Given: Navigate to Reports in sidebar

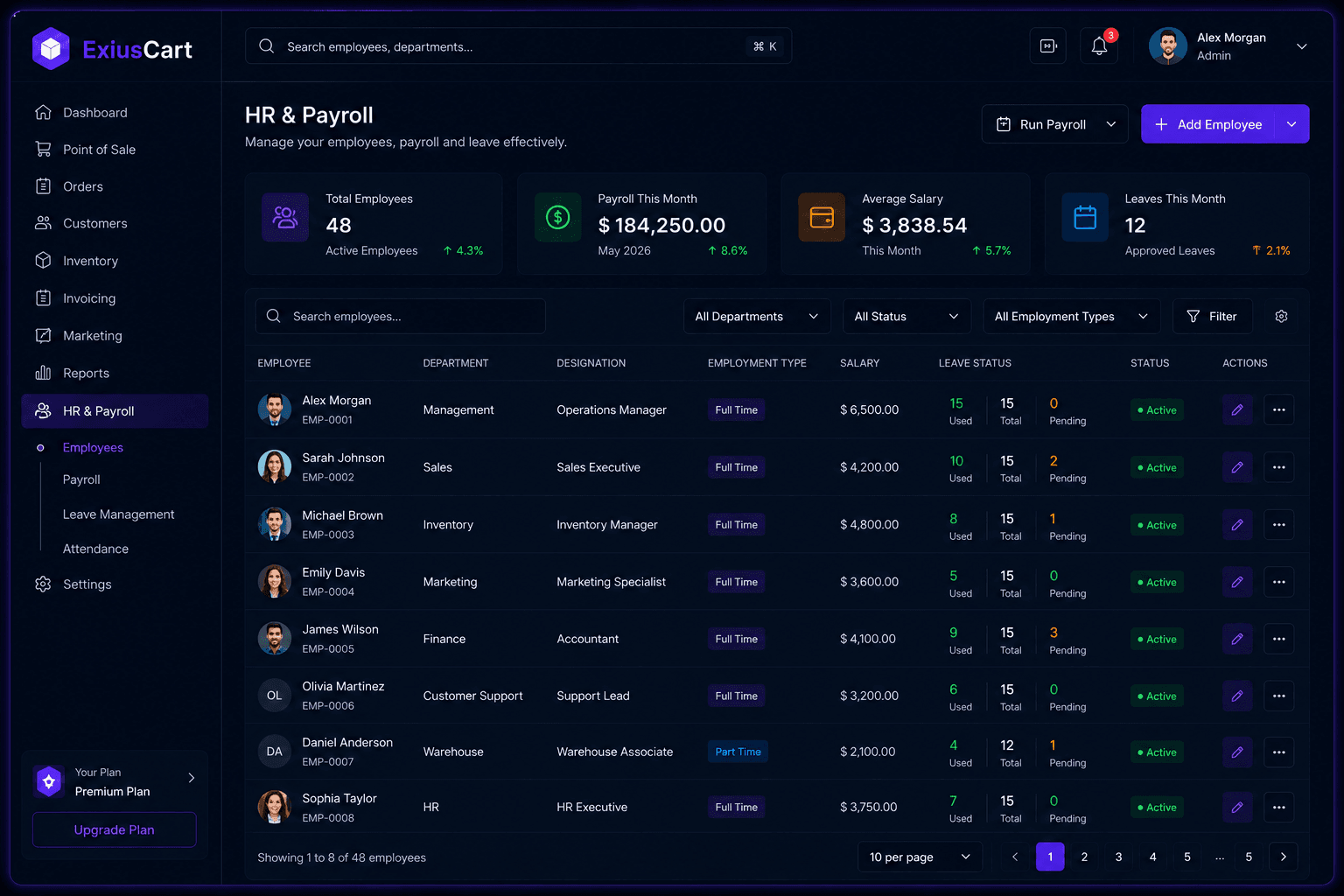Looking at the screenshot, I should pos(86,373).
